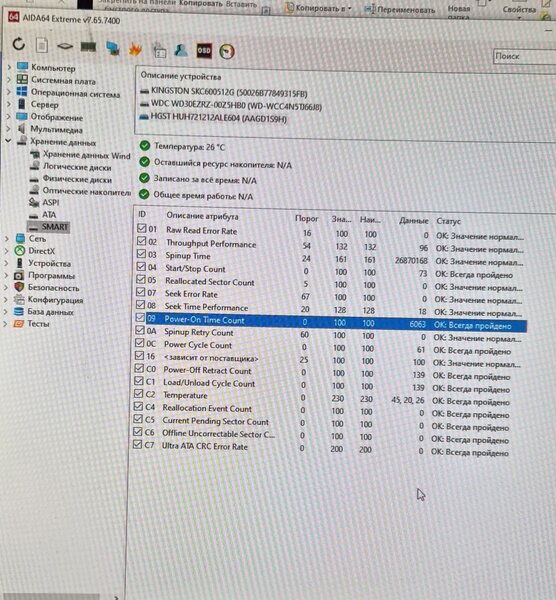
Task: Open the memory module benchmark icon
Action: tap(88, 47)
